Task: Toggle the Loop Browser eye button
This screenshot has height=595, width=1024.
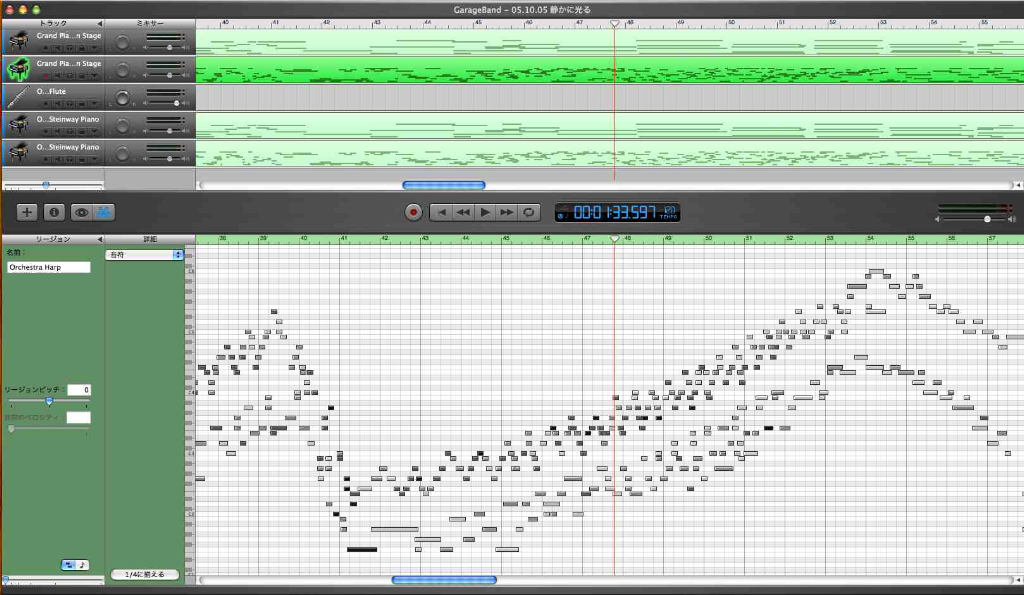Action: [81, 212]
